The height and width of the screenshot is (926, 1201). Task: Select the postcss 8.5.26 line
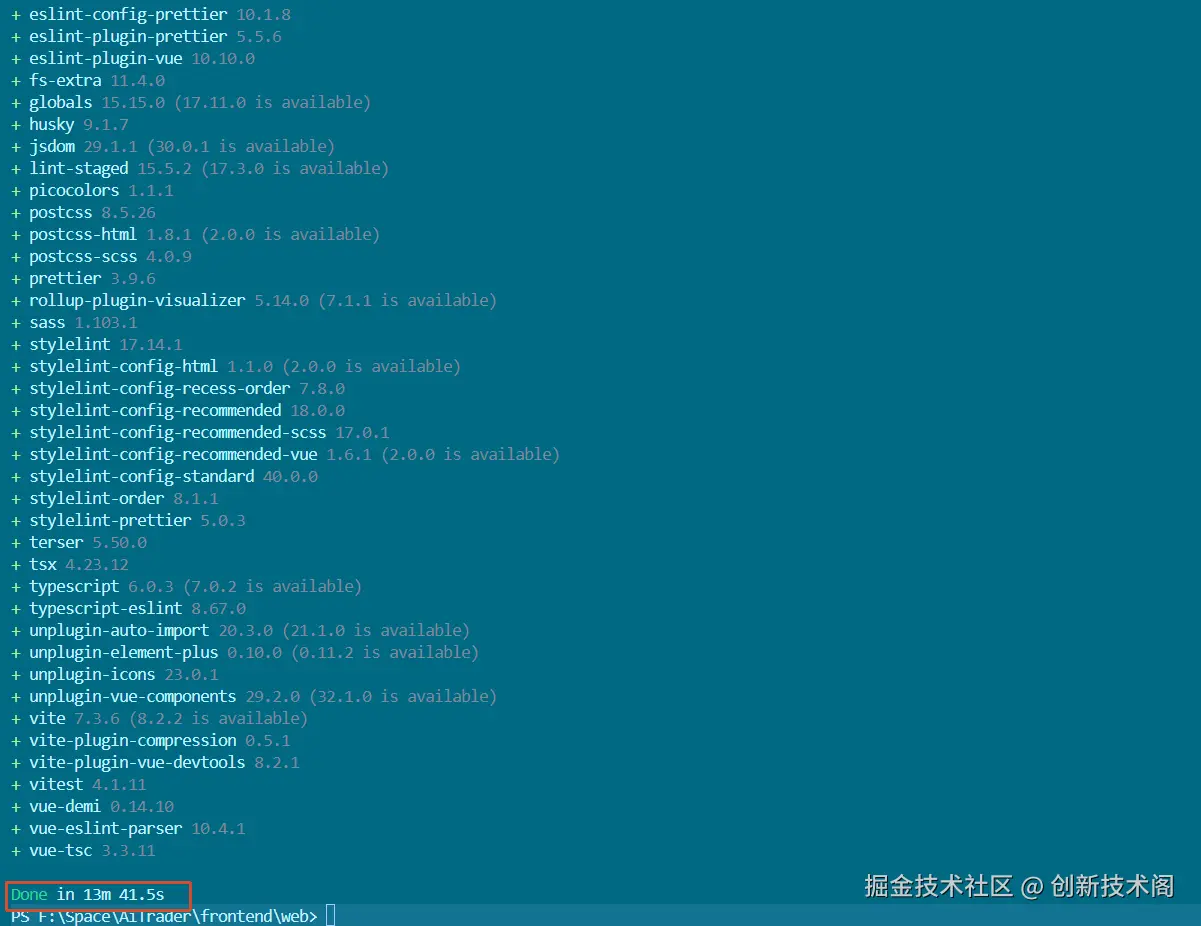click(83, 213)
